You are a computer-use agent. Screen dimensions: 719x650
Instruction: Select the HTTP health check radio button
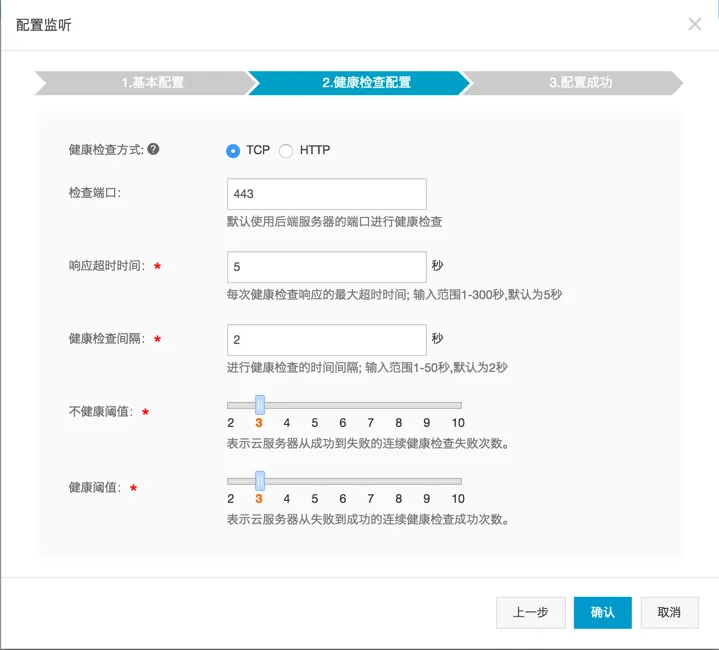[x=286, y=151]
